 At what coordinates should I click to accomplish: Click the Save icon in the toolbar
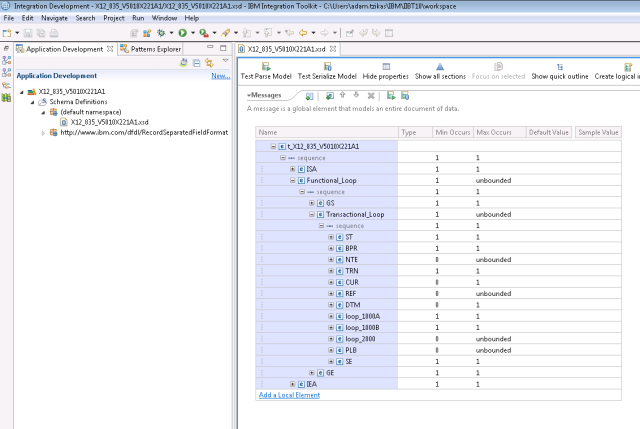click(28, 33)
